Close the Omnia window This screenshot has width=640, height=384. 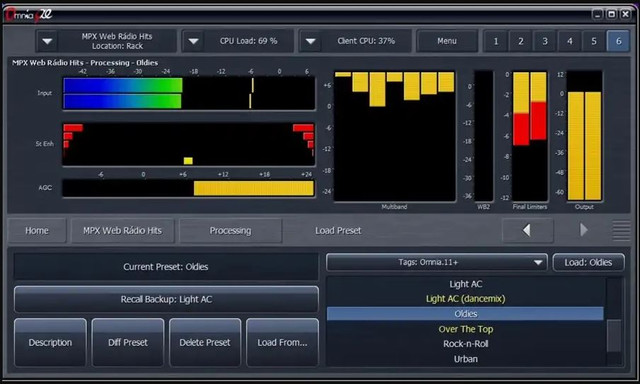(x=625, y=15)
